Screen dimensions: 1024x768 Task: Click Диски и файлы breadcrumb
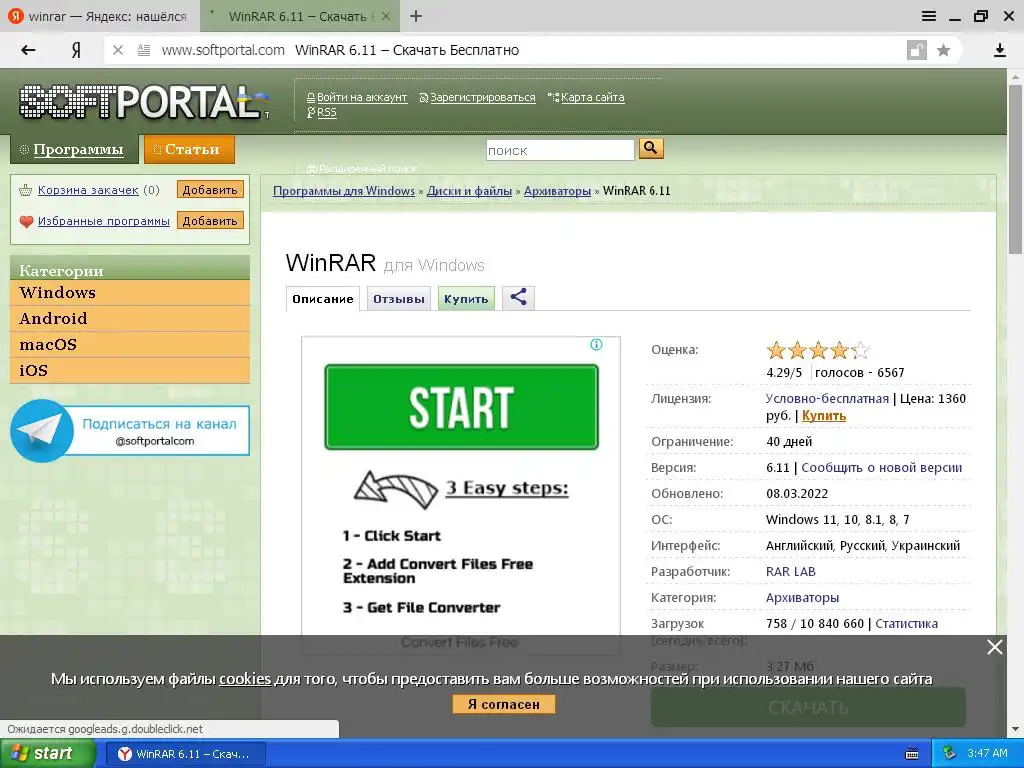tap(469, 191)
